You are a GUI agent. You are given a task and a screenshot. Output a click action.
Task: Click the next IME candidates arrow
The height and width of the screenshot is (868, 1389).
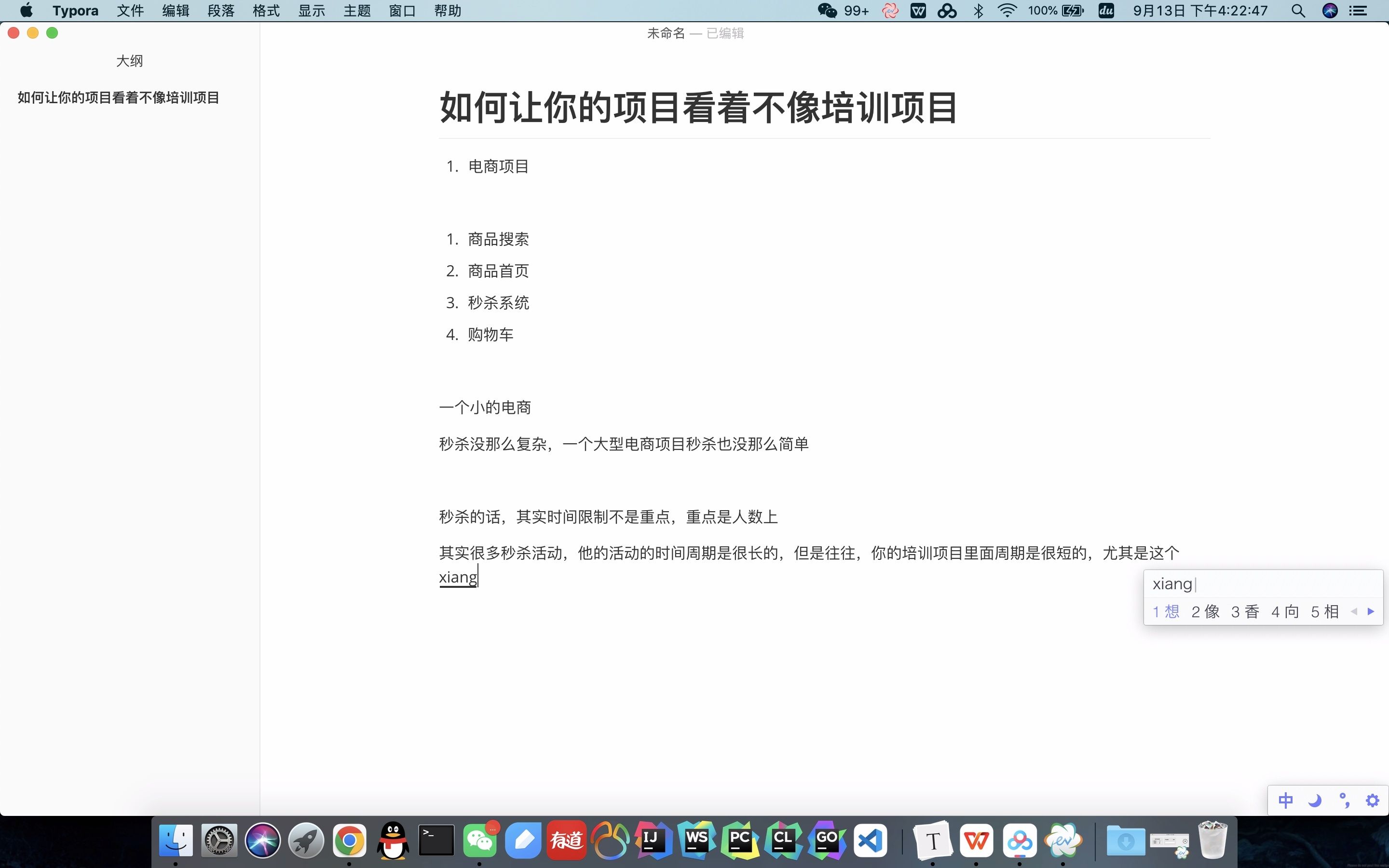[x=1372, y=611]
